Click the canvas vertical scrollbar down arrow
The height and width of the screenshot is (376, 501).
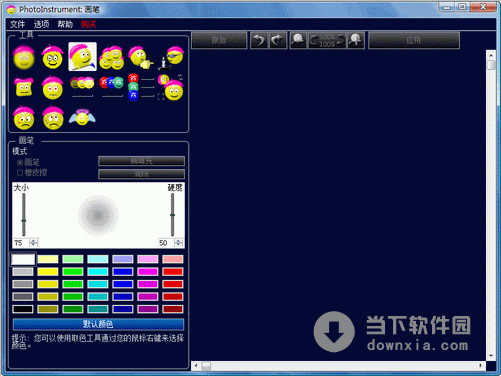click(x=491, y=355)
